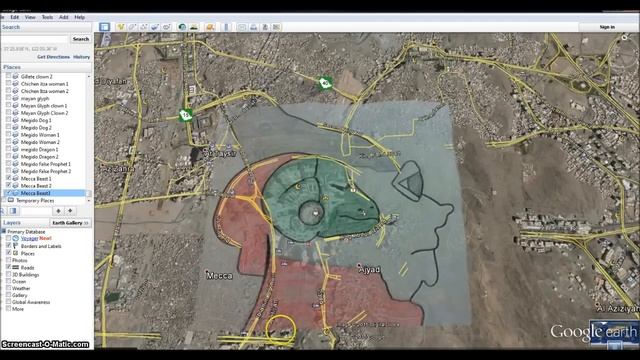The width and height of the screenshot is (640, 360).
Task: Uncheck the Mecca Beast 2 checkbox
Action: 8,186
